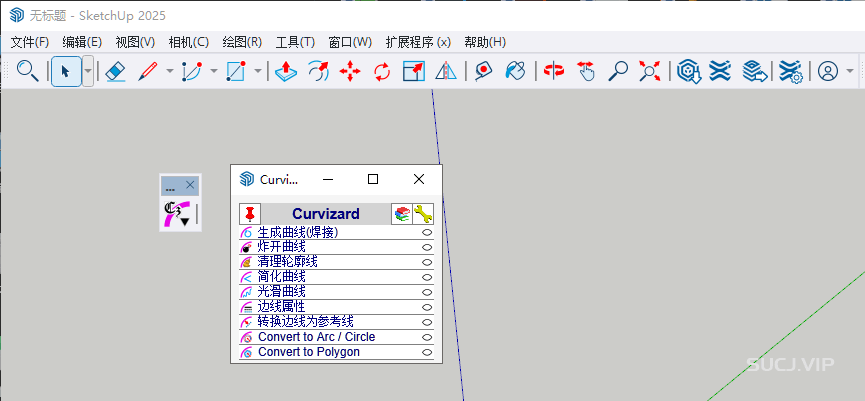865x401 pixels.
Task: Expand the account icon dropdown arrow
Action: coord(850,71)
